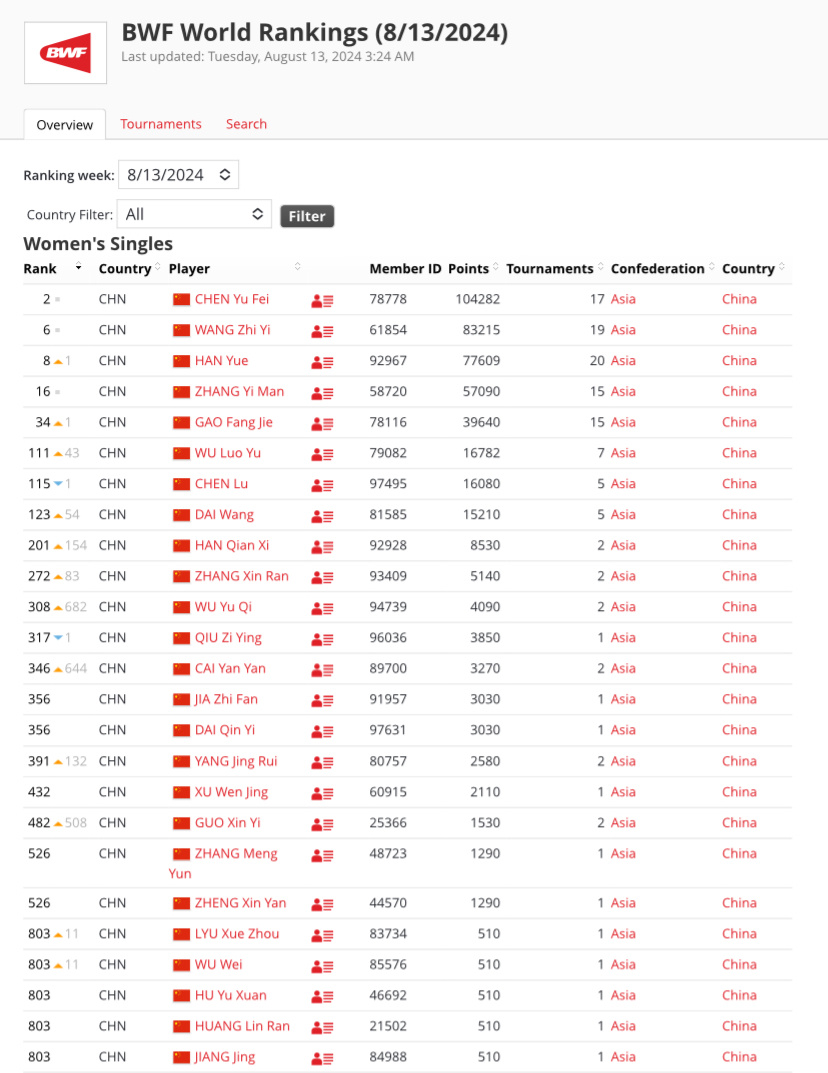Click the BWF logo image
828x1073 pixels.
(x=66, y=53)
